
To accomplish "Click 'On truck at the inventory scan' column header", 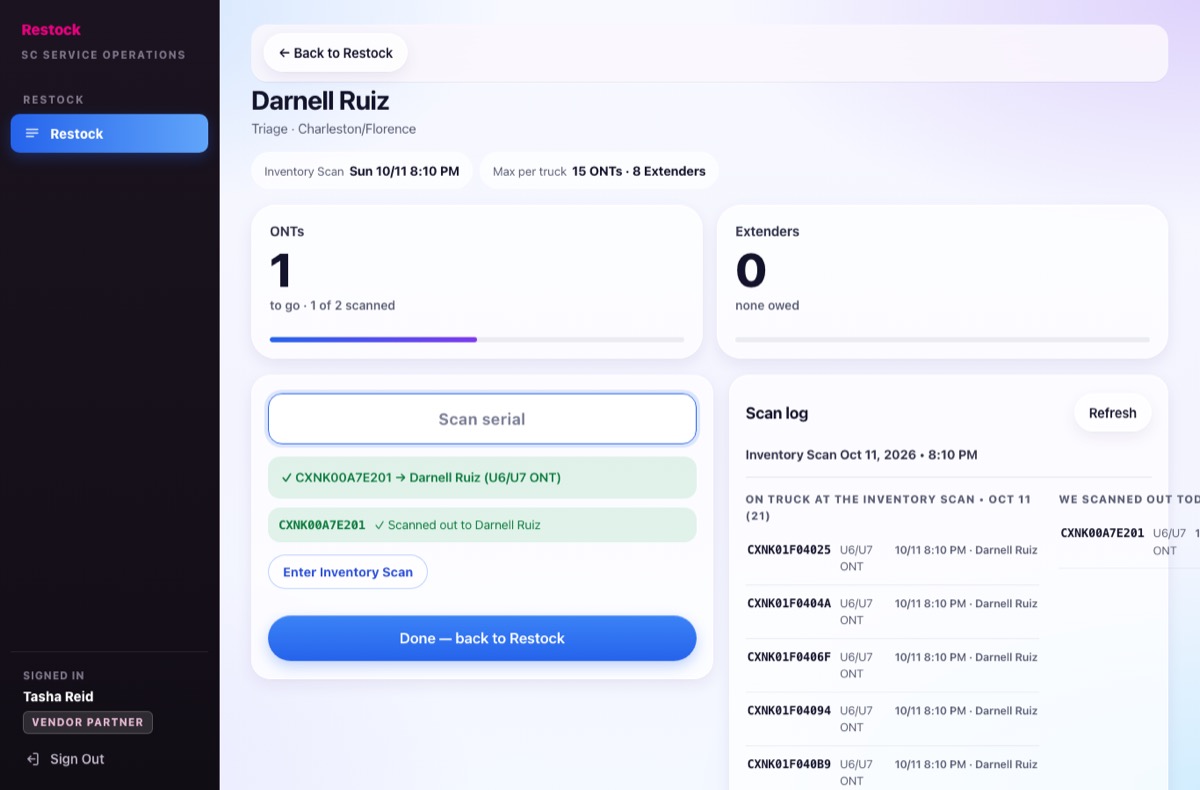I will [x=892, y=507].
